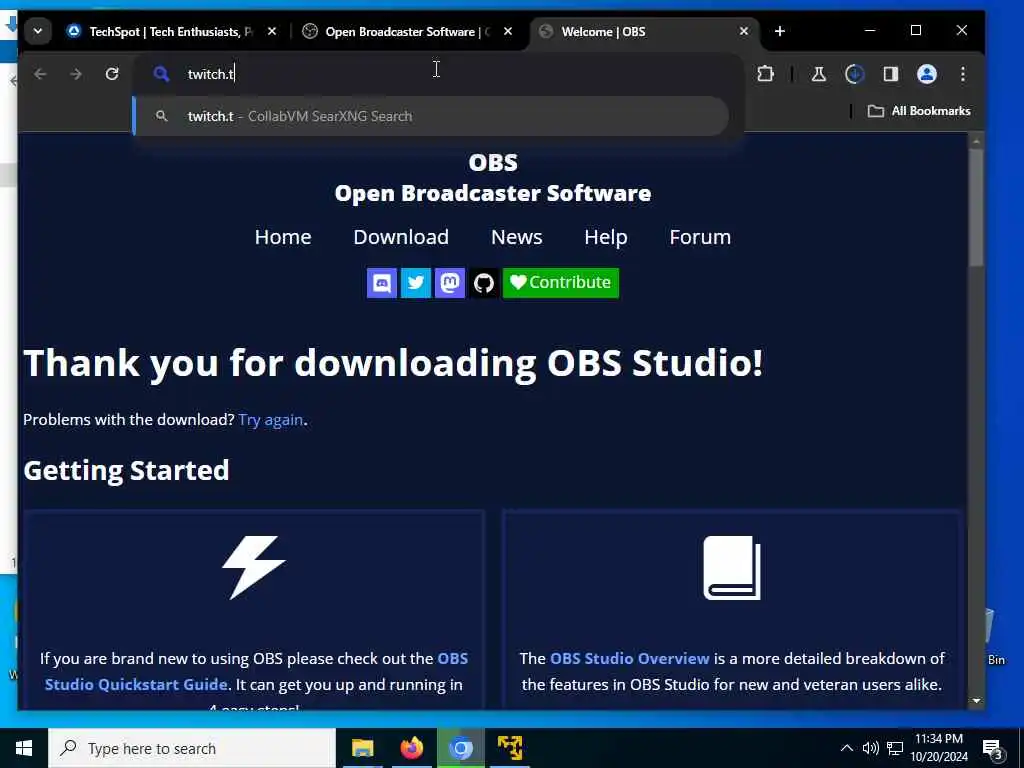Image resolution: width=1024 pixels, height=768 pixels.
Task: Close the Welcome | OBS tab
Action: point(744,31)
